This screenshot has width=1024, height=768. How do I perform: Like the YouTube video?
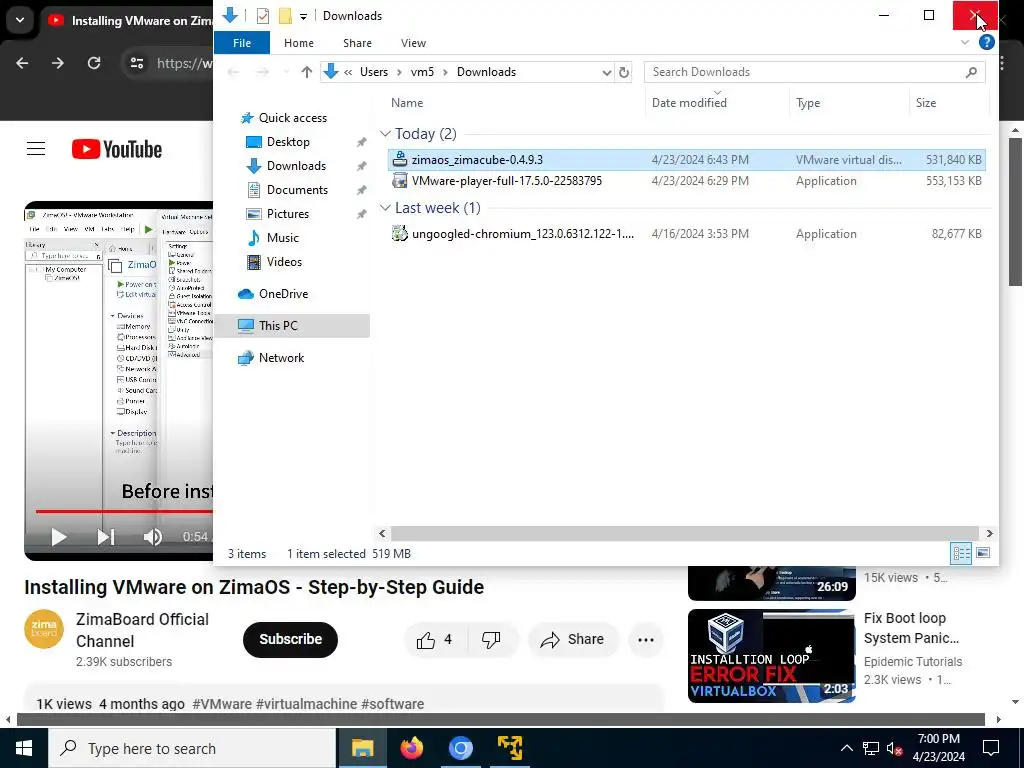[x=434, y=640]
